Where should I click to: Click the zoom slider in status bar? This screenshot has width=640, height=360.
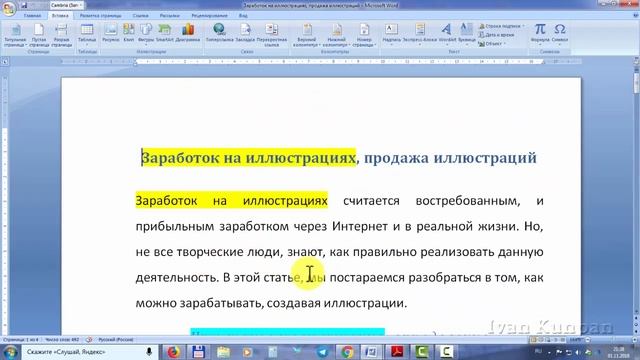tap(611, 340)
